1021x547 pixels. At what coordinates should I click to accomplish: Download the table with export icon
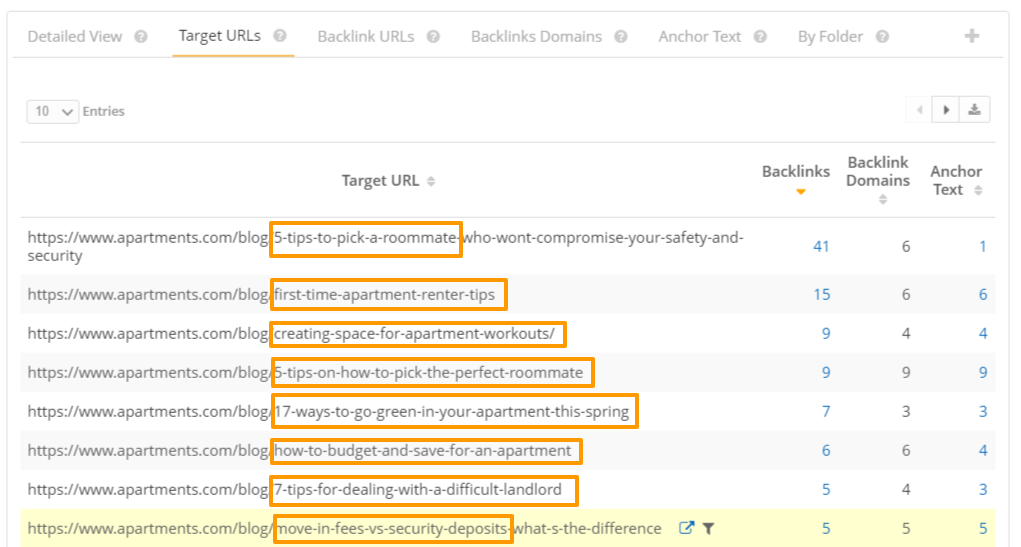point(974,109)
